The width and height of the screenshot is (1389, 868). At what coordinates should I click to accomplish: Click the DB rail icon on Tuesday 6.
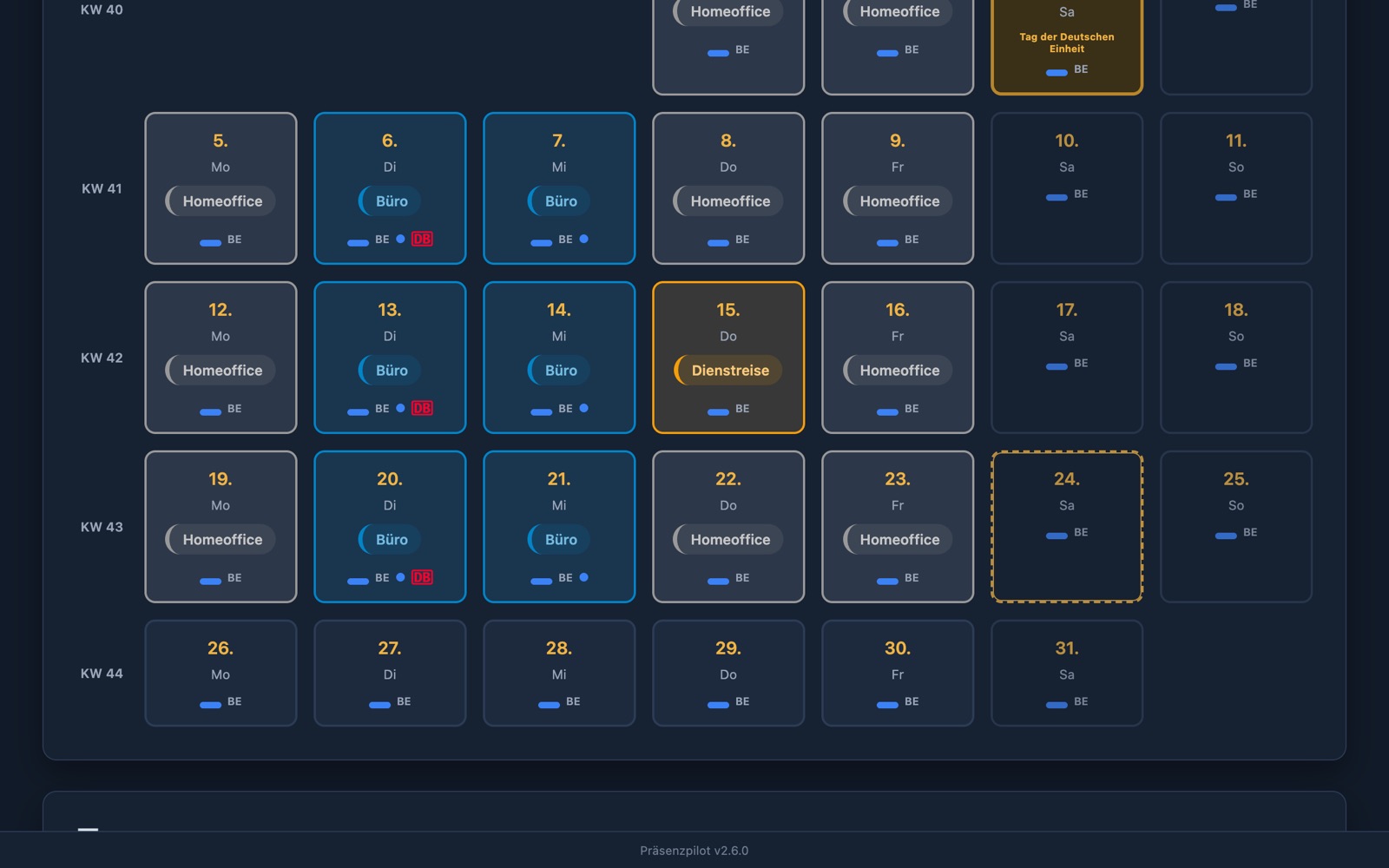[x=422, y=239]
